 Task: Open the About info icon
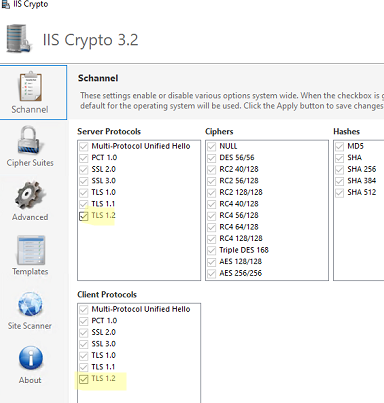click(31, 358)
